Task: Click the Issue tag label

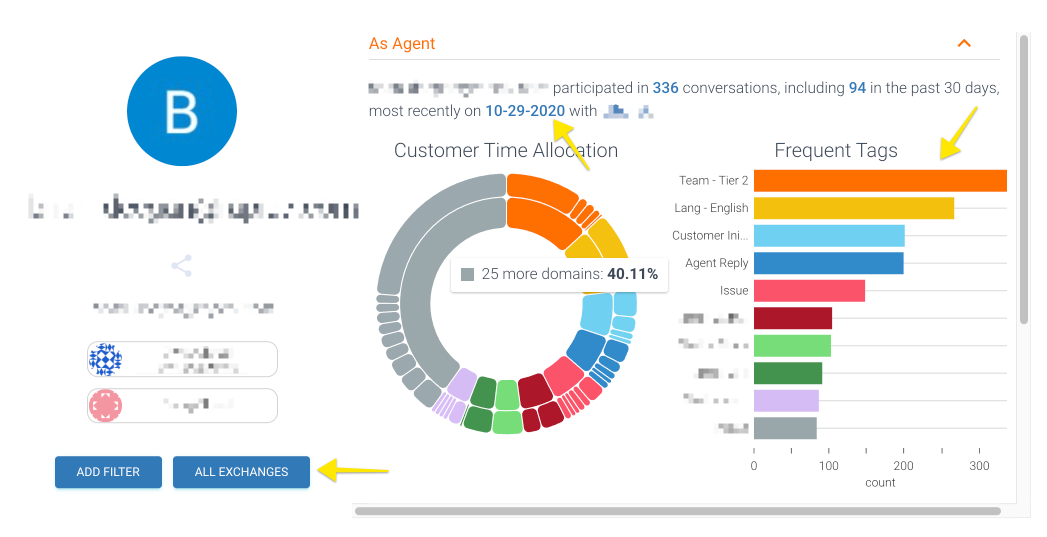Action: [x=734, y=291]
